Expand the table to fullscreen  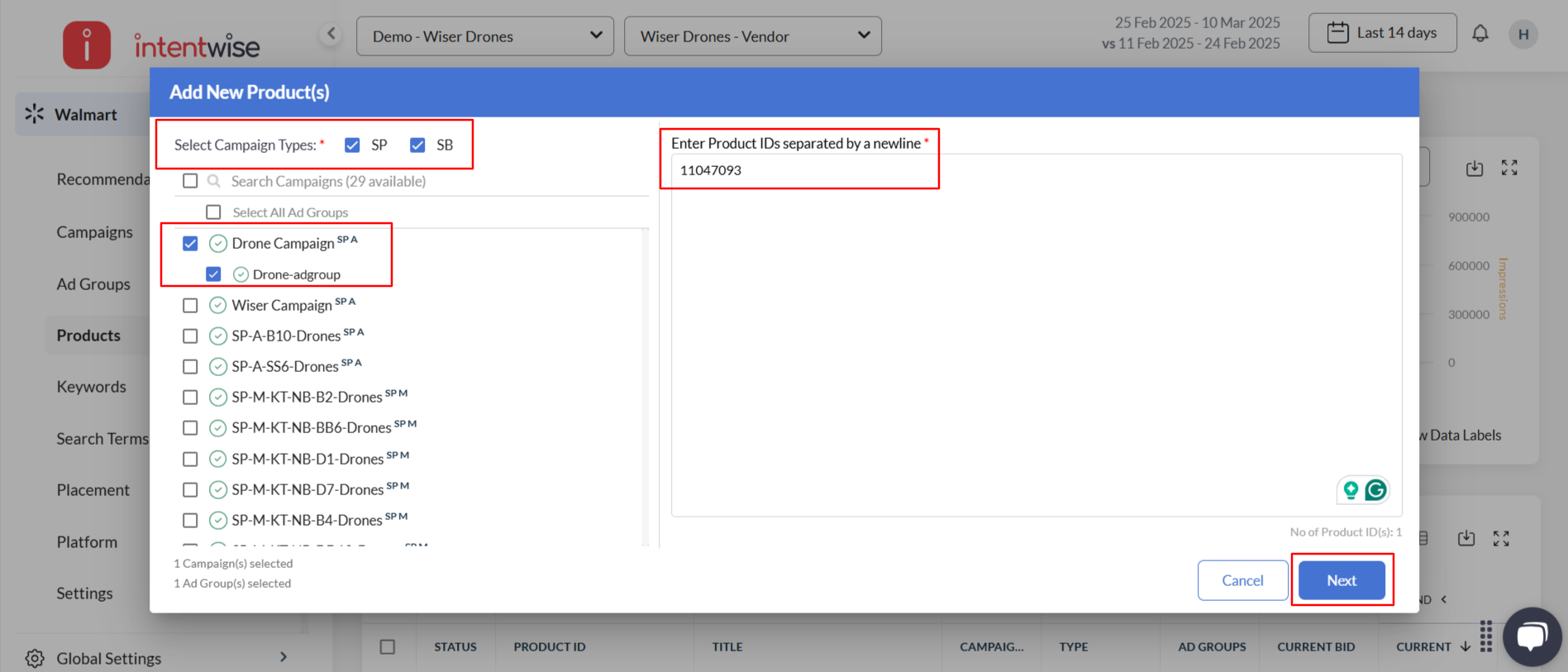tap(1501, 539)
